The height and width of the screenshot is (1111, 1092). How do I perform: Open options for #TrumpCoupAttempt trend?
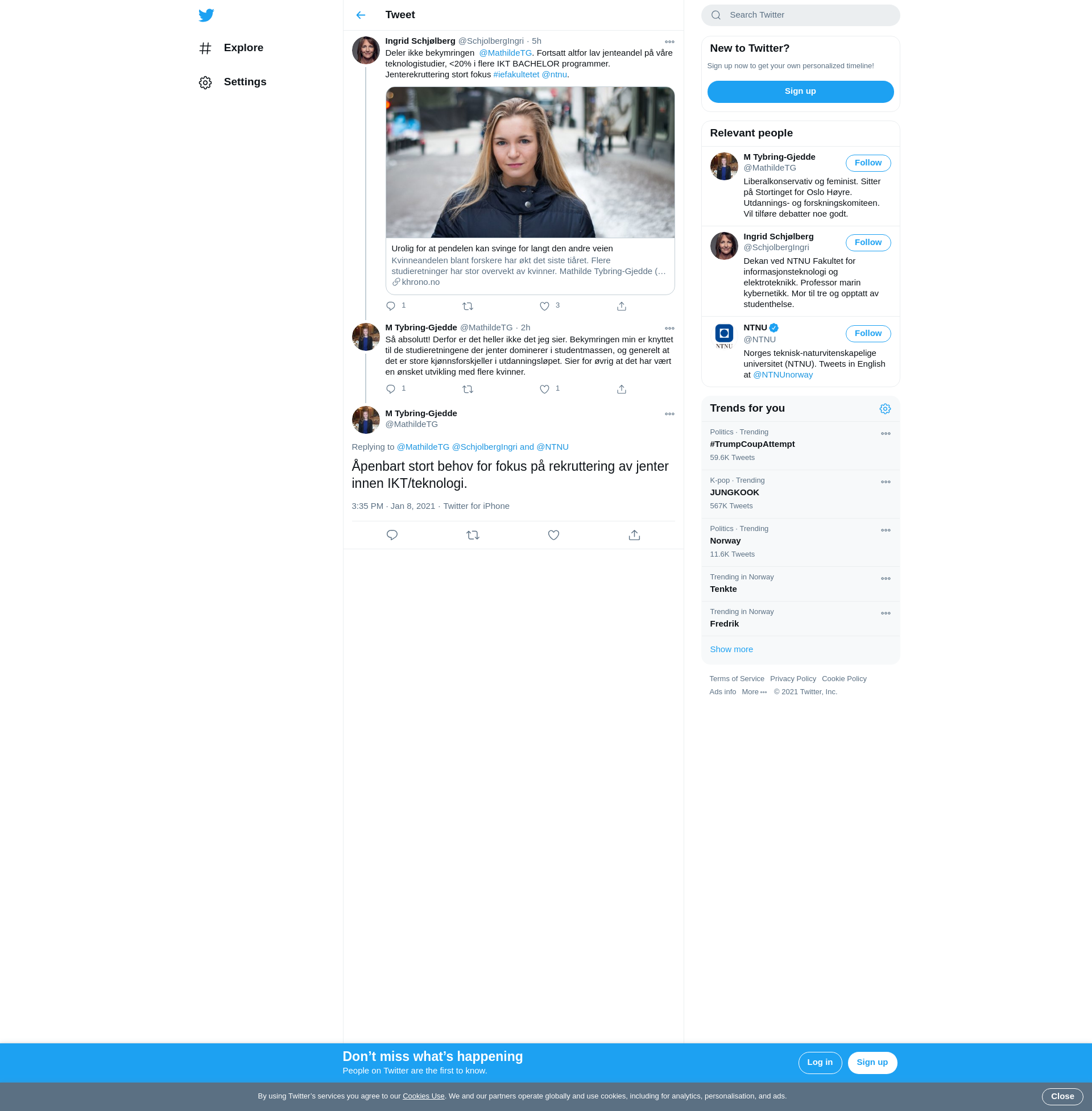pos(886,434)
